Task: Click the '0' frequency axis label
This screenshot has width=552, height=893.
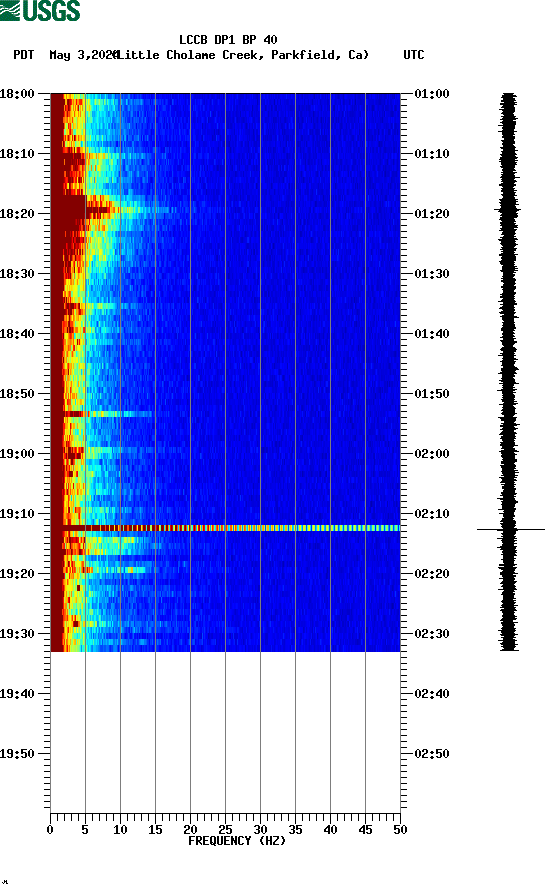Action: pyautogui.click(x=50, y=830)
